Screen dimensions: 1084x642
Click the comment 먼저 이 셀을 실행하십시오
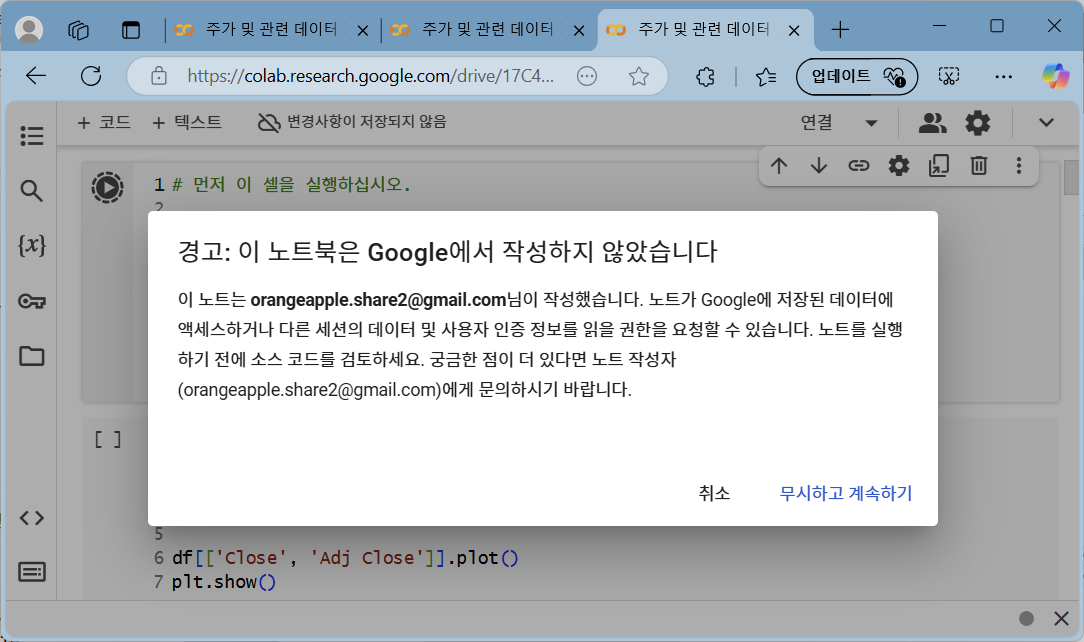[x=291, y=185]
